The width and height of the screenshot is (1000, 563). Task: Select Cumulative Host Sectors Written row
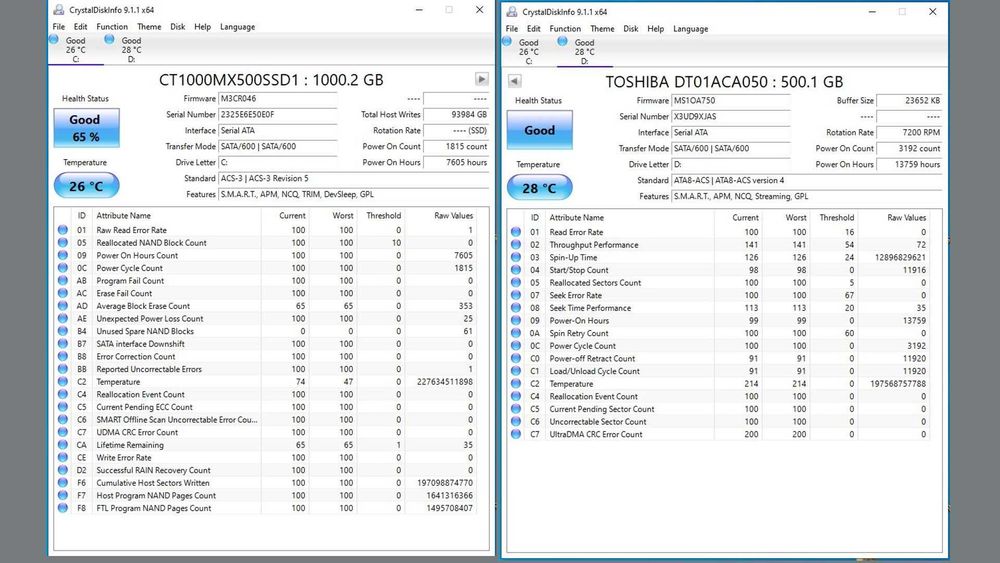265,483
